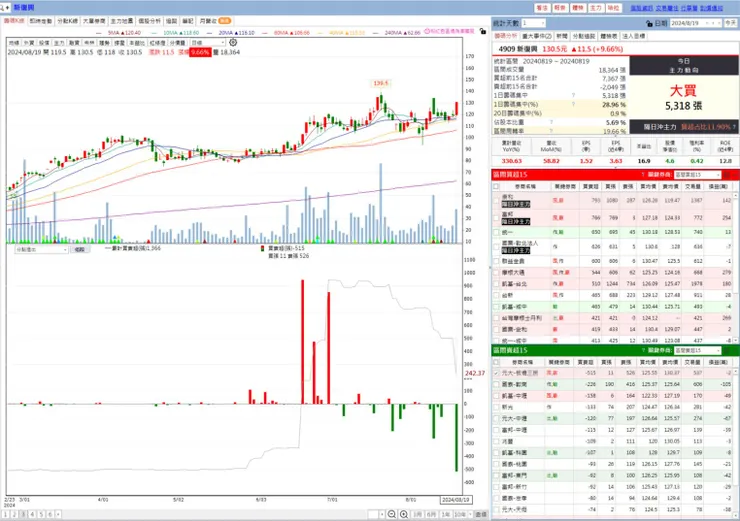Tick the checkbox for broker 新光
This screenshot has width=740, height=521.
pyautogui.click(x=496, y=407)
